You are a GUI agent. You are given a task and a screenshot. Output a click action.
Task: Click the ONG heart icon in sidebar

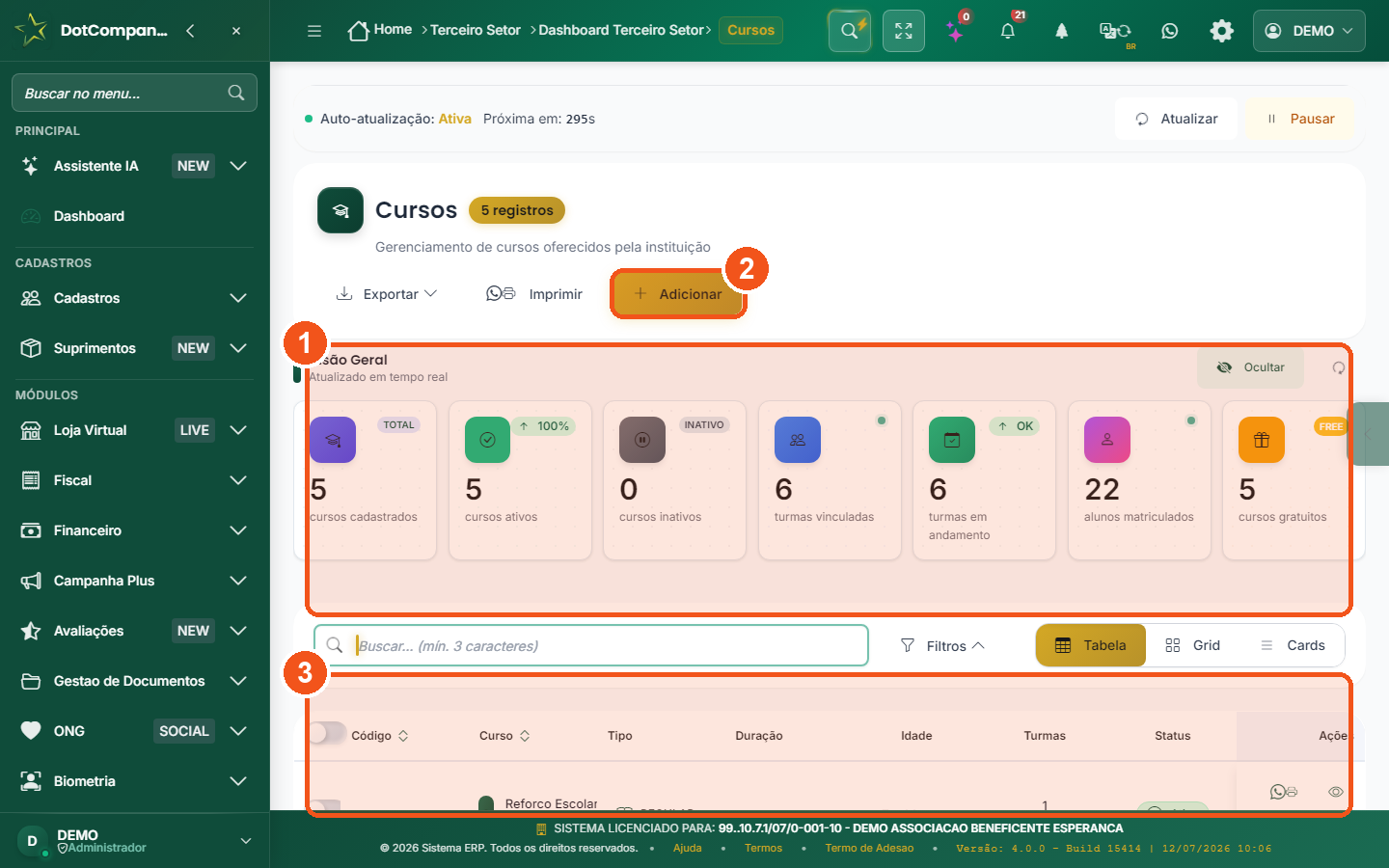coord(31,731)
